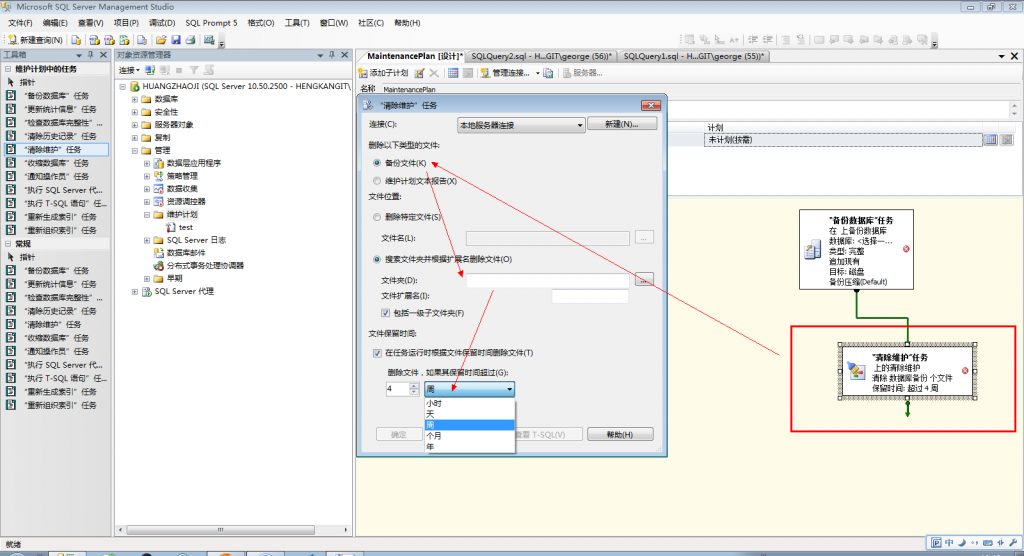Click the Add Subplan icon
Screen dimensions: 1024x556
pos(363,73)
